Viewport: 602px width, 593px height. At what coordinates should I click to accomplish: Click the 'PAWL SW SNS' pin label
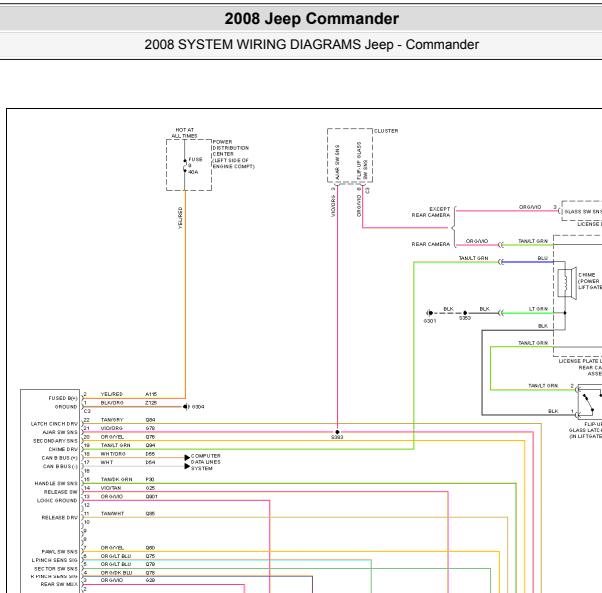(60, 552)
